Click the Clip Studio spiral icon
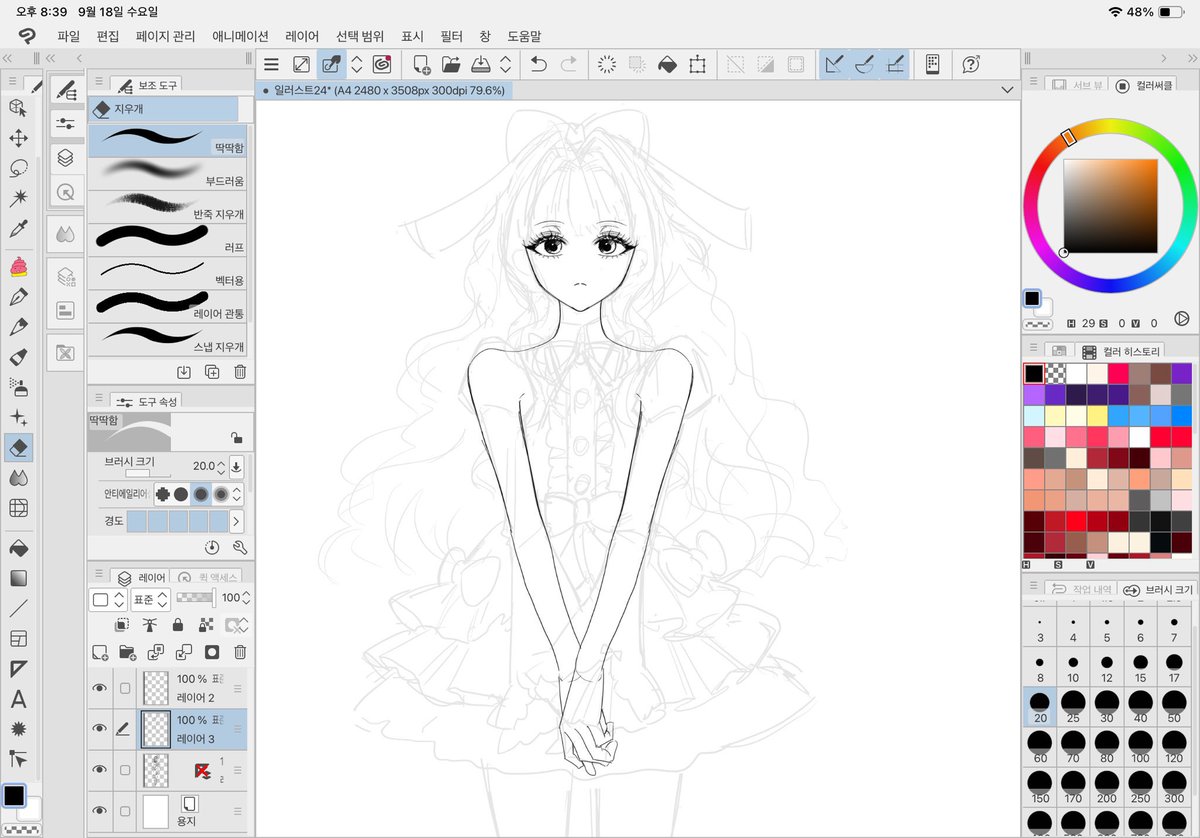Image resolution: width=1200 pixels, height=838 pixels. coord(381,65)
